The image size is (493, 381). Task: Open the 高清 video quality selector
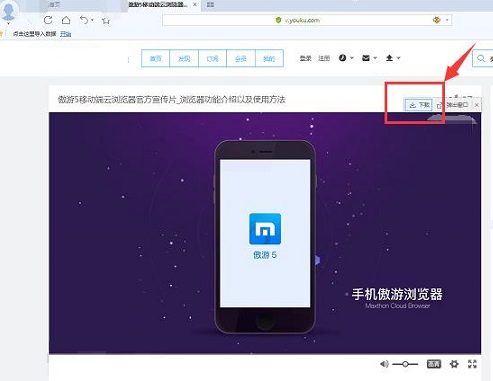pyautogui.click(x=434, y=364)
